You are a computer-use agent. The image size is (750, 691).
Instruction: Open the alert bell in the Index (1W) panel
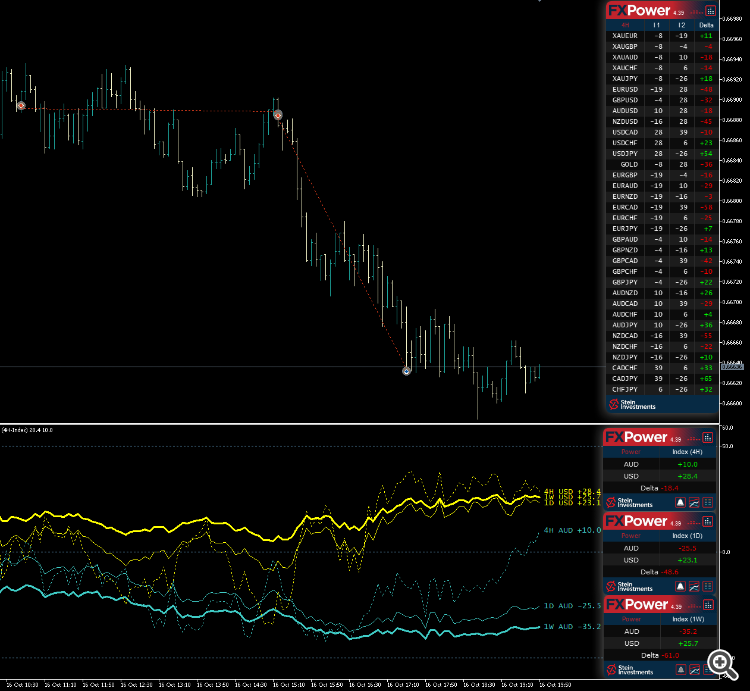coord(680,669)
